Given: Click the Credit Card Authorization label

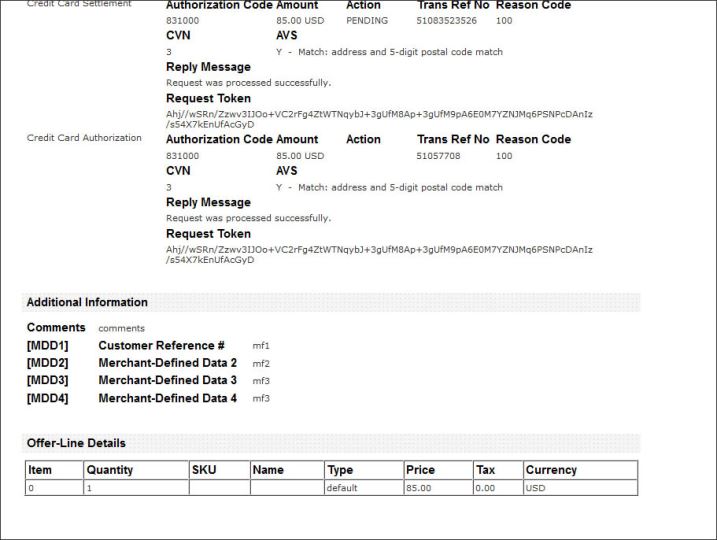Looking at the screenshot, I should click(x=84, y=138).
